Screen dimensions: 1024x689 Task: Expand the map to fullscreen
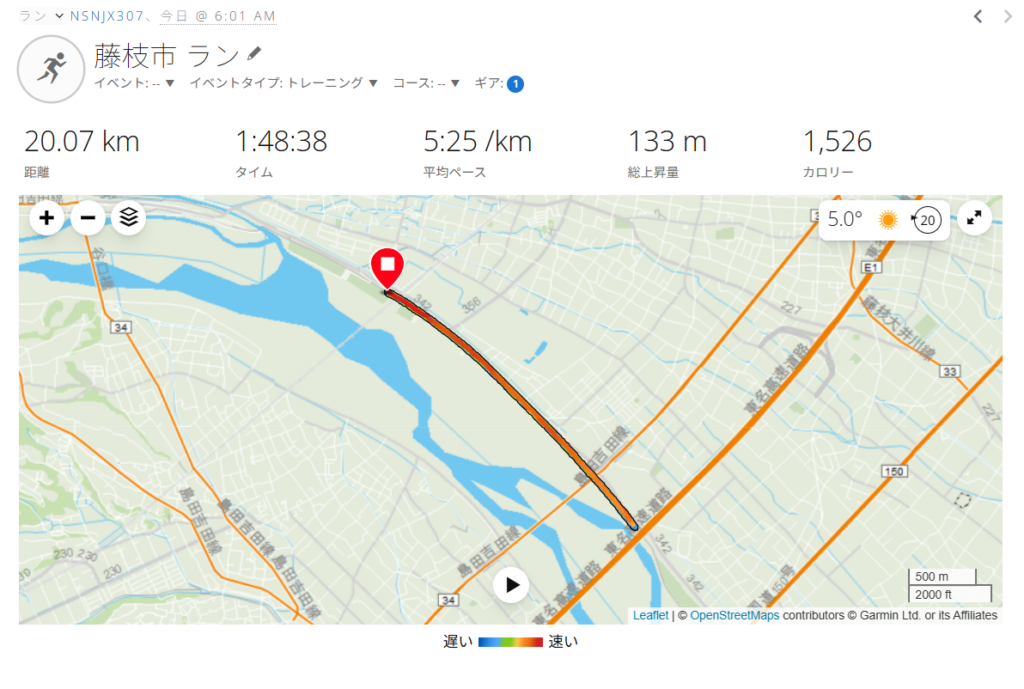tap(974, 217)
